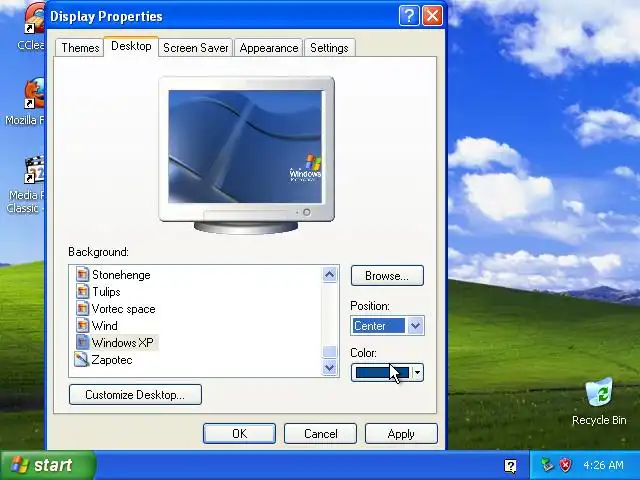
Task: Pick the Wind wallpaper icon
Action: [82, 325]
